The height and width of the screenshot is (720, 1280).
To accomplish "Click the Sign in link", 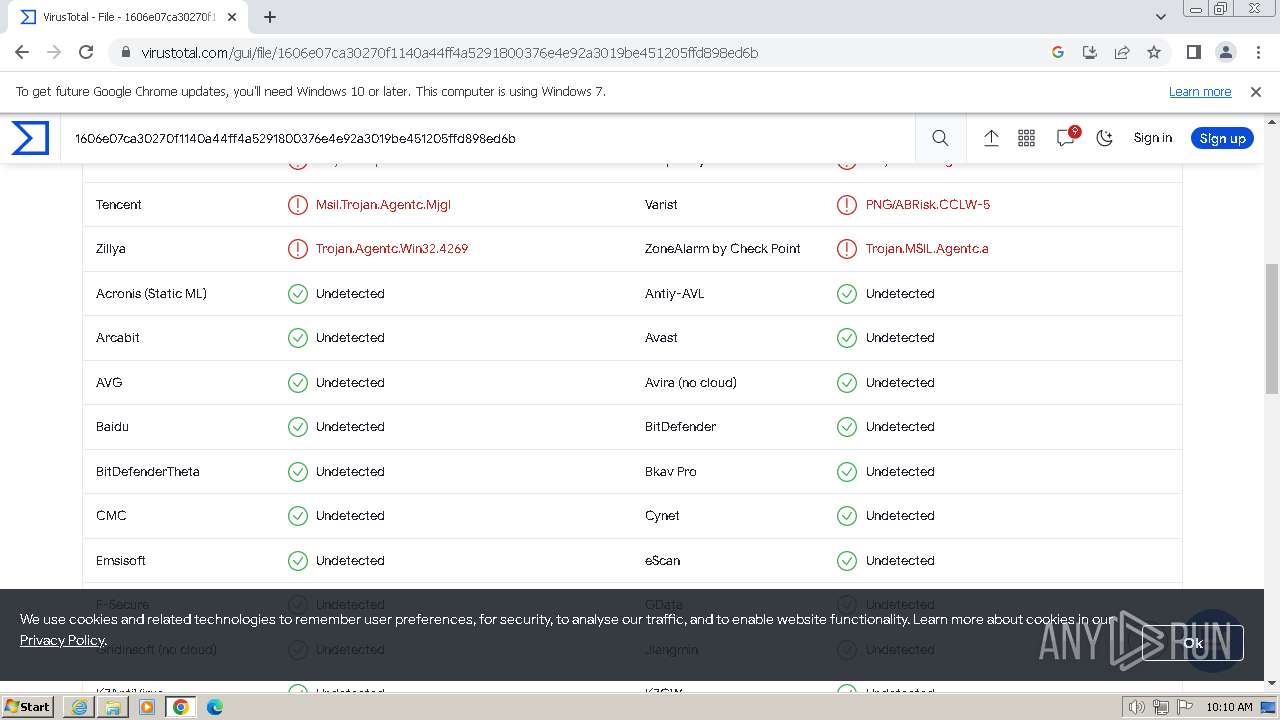I will coord(1152,138).
